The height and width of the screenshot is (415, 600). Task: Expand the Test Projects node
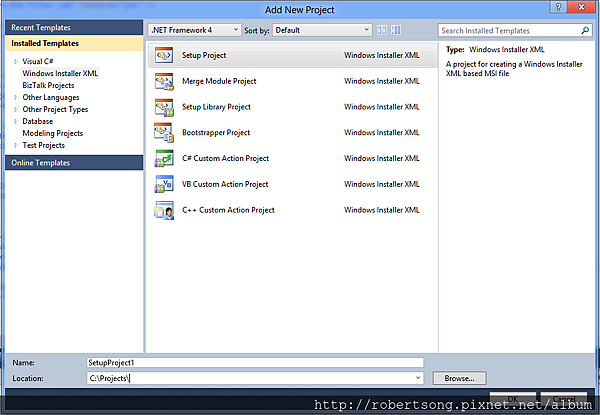pyautogui.click(x=16, y=145)
